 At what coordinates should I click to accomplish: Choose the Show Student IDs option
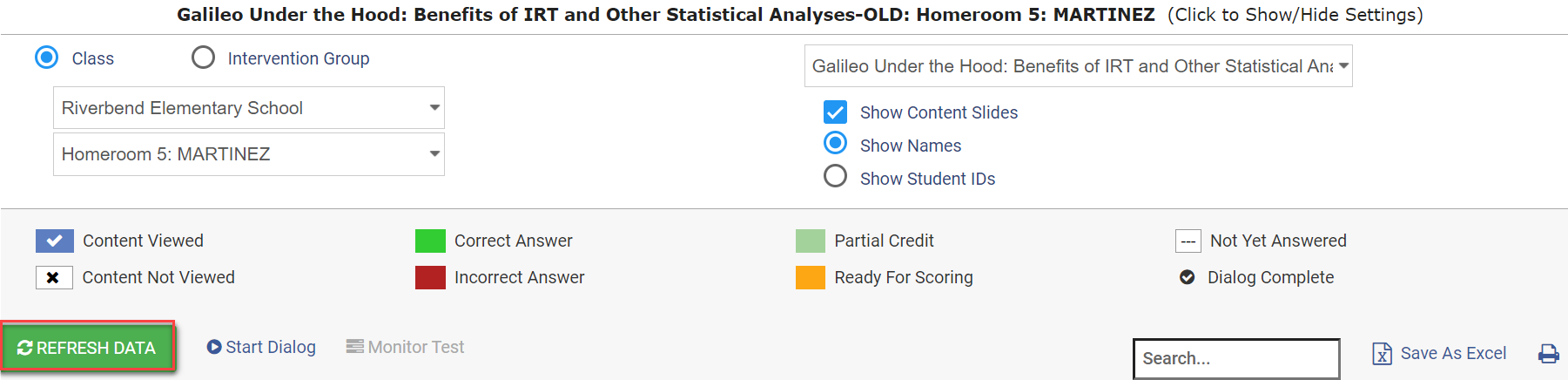pos(835,177)
